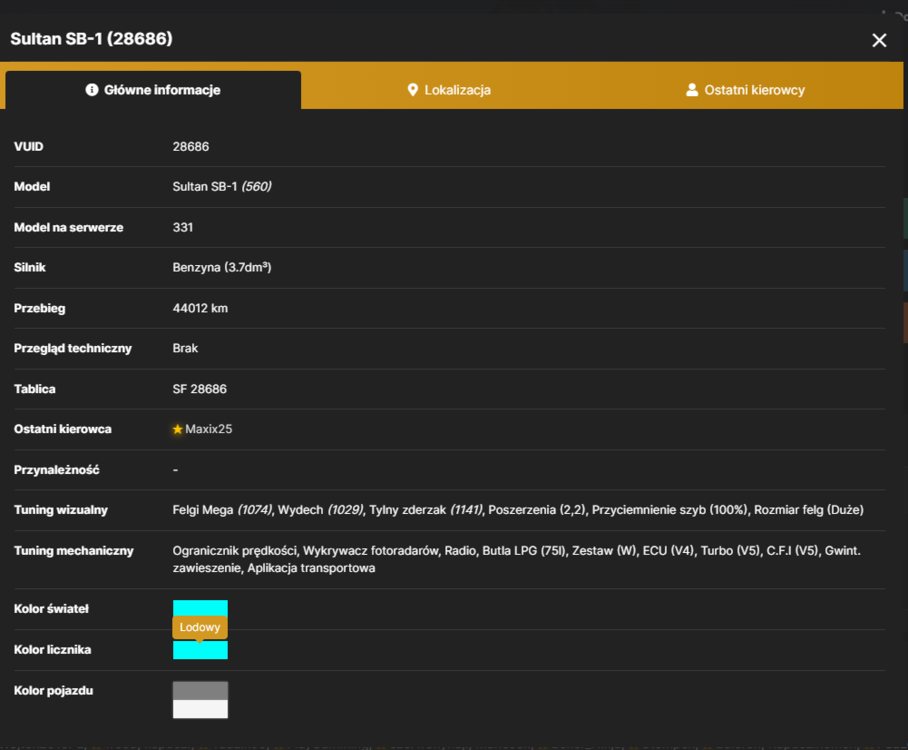Click the white lower Kolor pojazdu swatch
Image resolution: width=908 pixels, height=750 pixels.
tap(200, 709)
